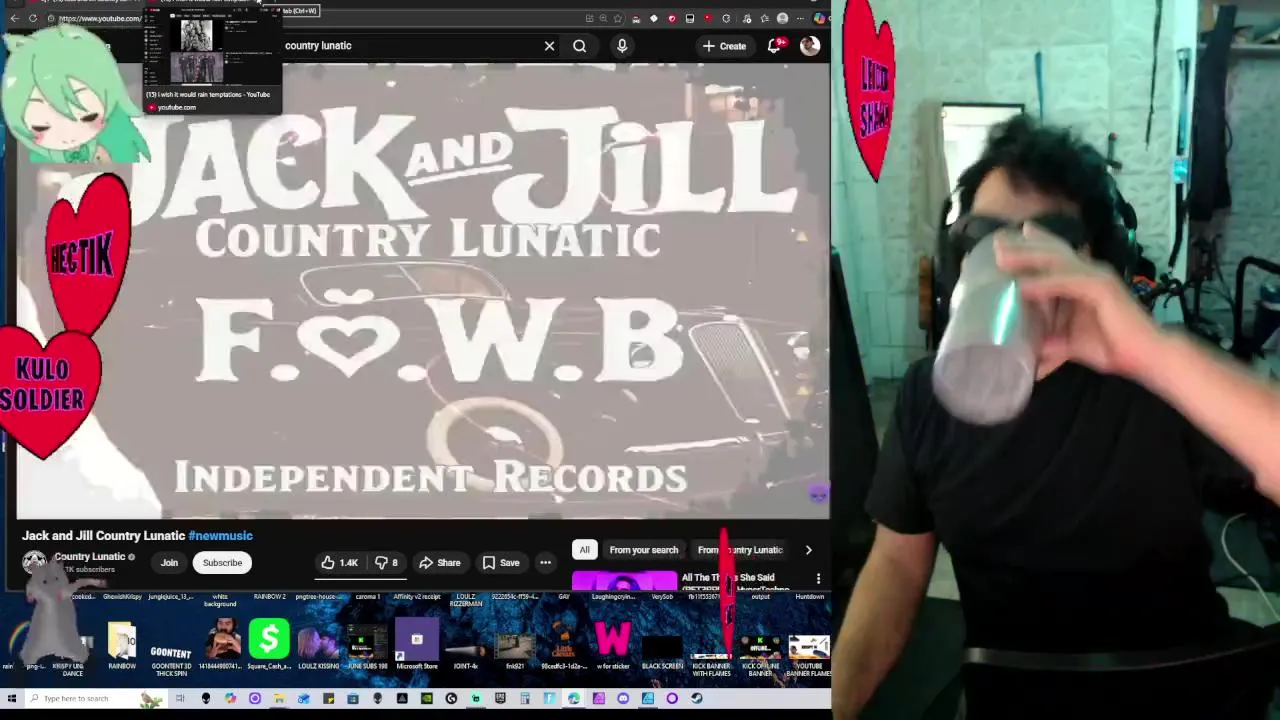Open File Explorer in the taskbar
Viewport: 1280px width, 720px height.
[279, 698]
